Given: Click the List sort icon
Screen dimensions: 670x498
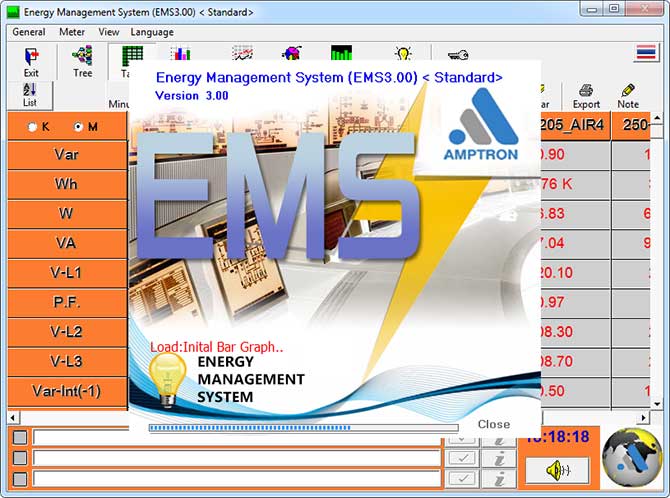Looking at the screenshot, I should coord(29,95).
